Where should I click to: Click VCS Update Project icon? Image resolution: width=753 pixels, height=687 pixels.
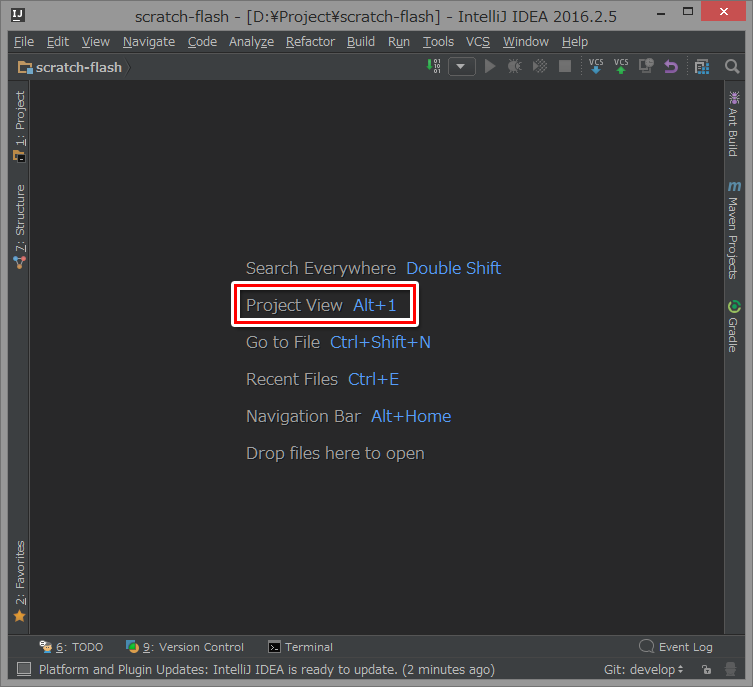click(596, 66)
